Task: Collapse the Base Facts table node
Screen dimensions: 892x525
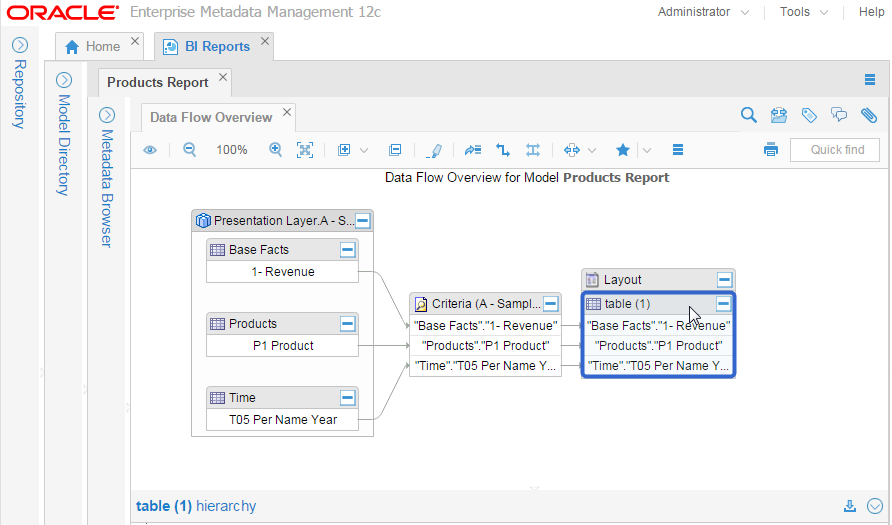Action: click(347, 249)
